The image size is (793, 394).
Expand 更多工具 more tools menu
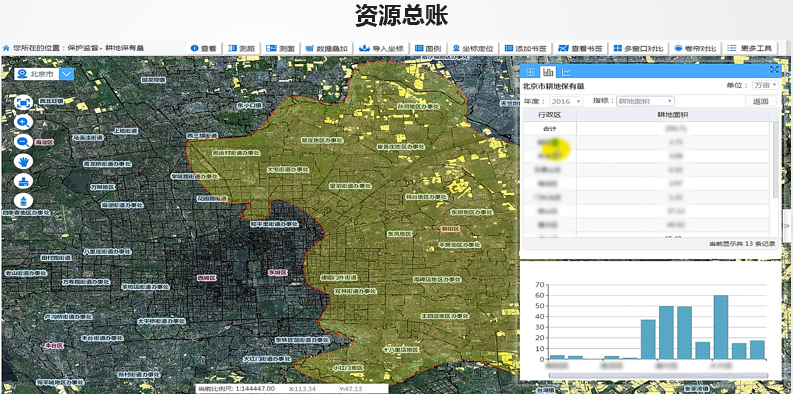coord(749,49)
